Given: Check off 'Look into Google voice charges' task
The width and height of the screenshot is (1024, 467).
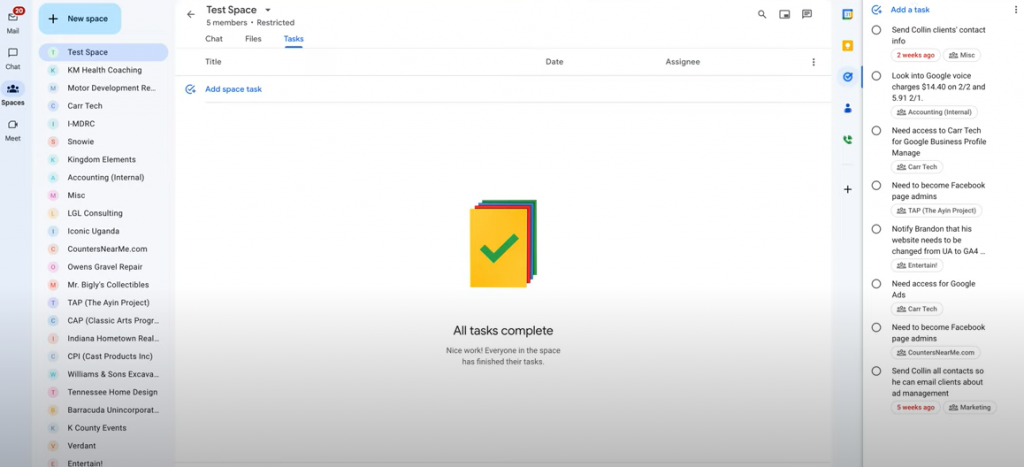Looking at the screenshot, I should pos(876,76).
